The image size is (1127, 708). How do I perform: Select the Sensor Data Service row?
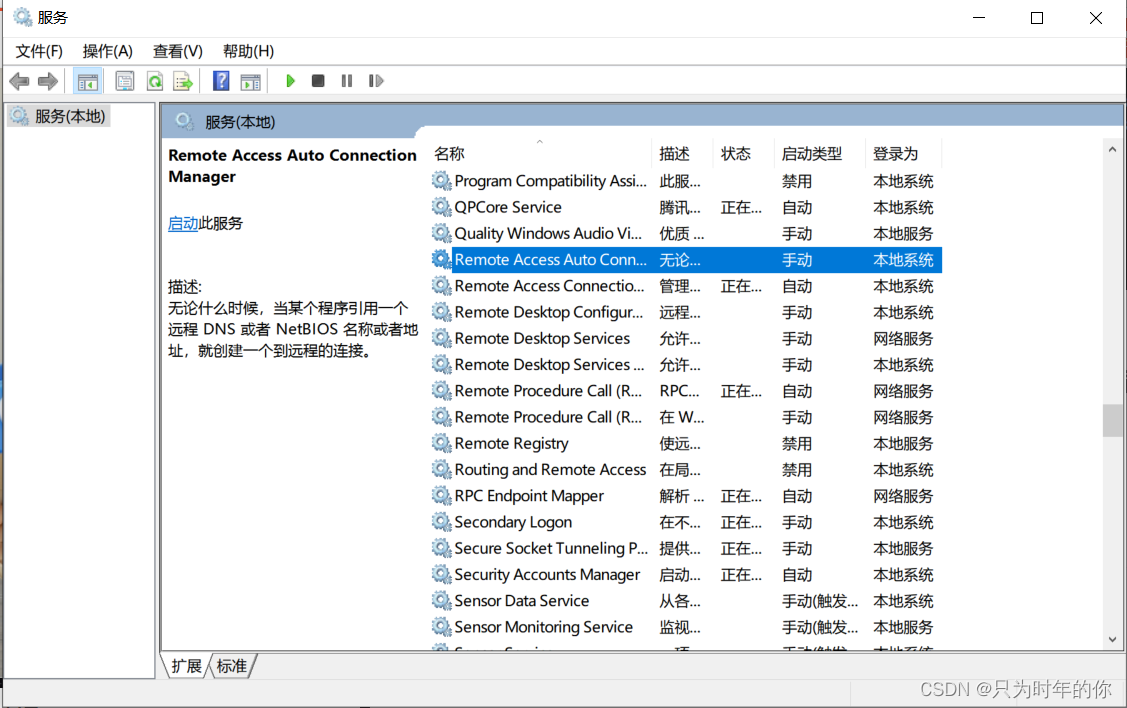tap(686, 601)
